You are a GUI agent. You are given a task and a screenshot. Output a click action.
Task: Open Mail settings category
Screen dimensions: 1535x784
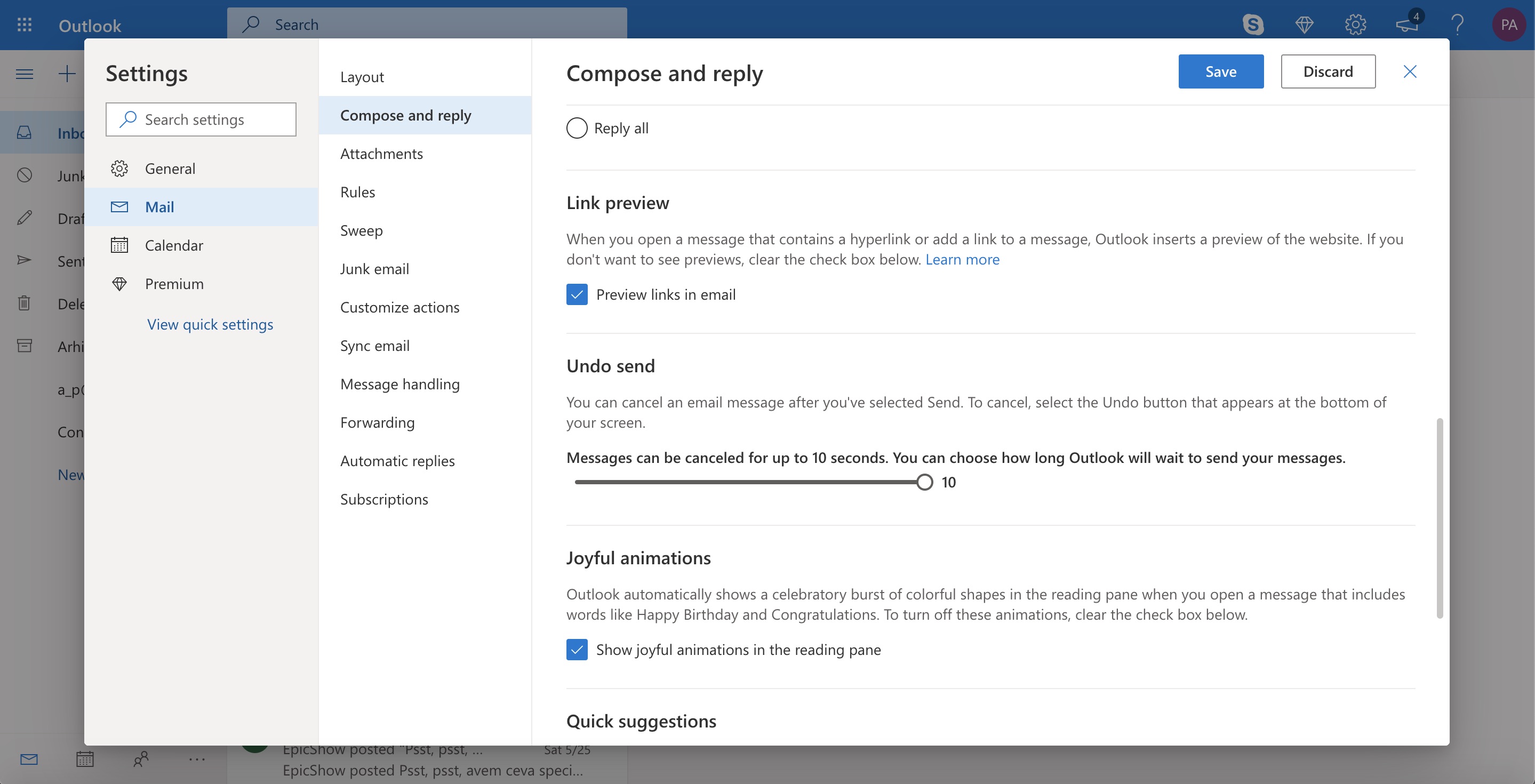tap(202, 207)
